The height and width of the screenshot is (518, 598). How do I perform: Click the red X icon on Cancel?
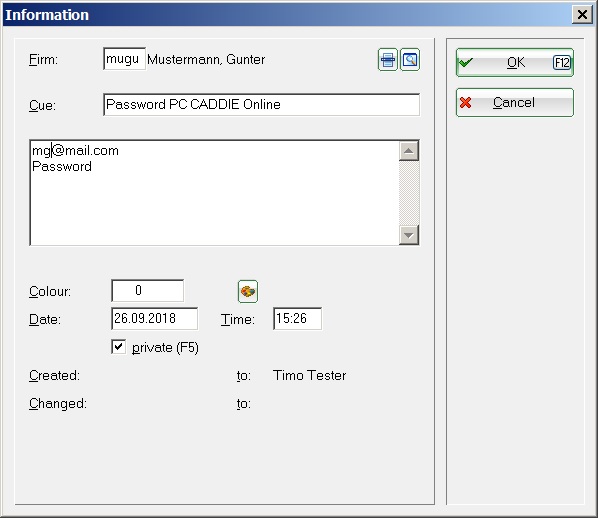click(465, 102)
